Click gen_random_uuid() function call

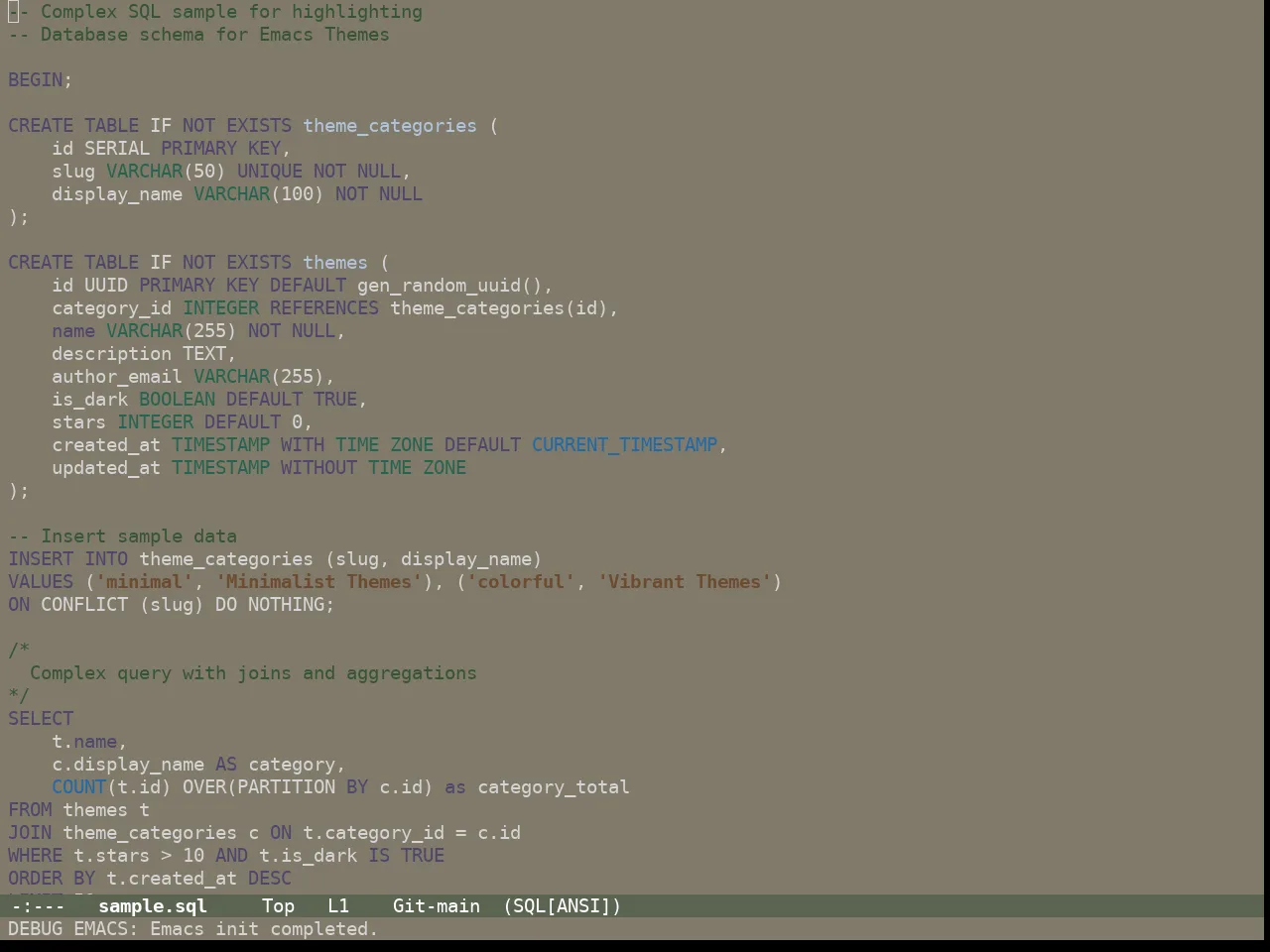(x=449, y=286)
